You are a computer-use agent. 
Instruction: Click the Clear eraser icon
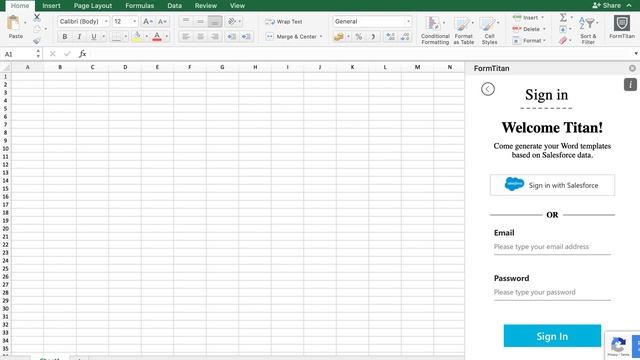[563, 40]
